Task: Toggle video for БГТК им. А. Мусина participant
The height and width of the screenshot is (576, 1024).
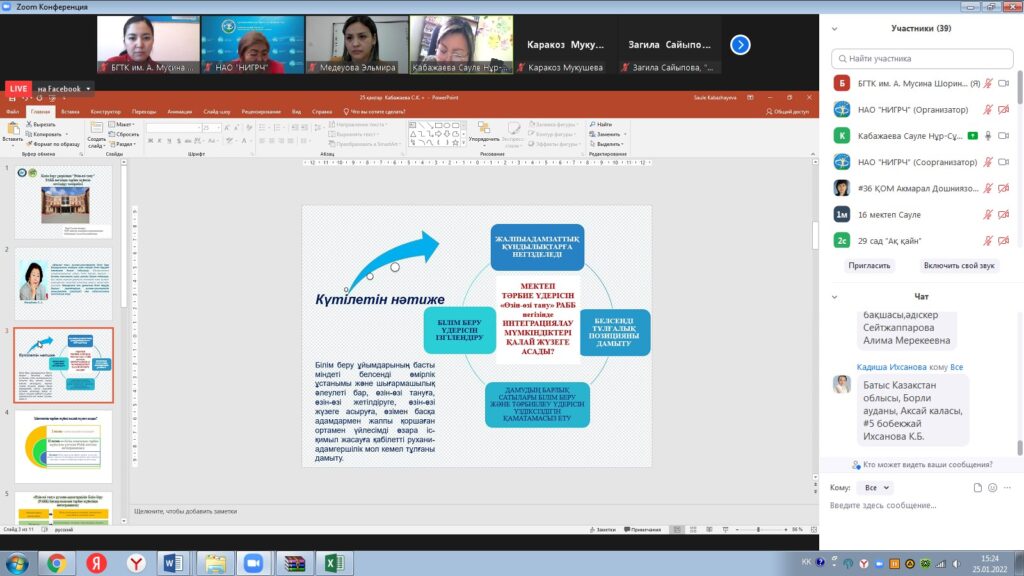Action: [x=1004, y=84]
